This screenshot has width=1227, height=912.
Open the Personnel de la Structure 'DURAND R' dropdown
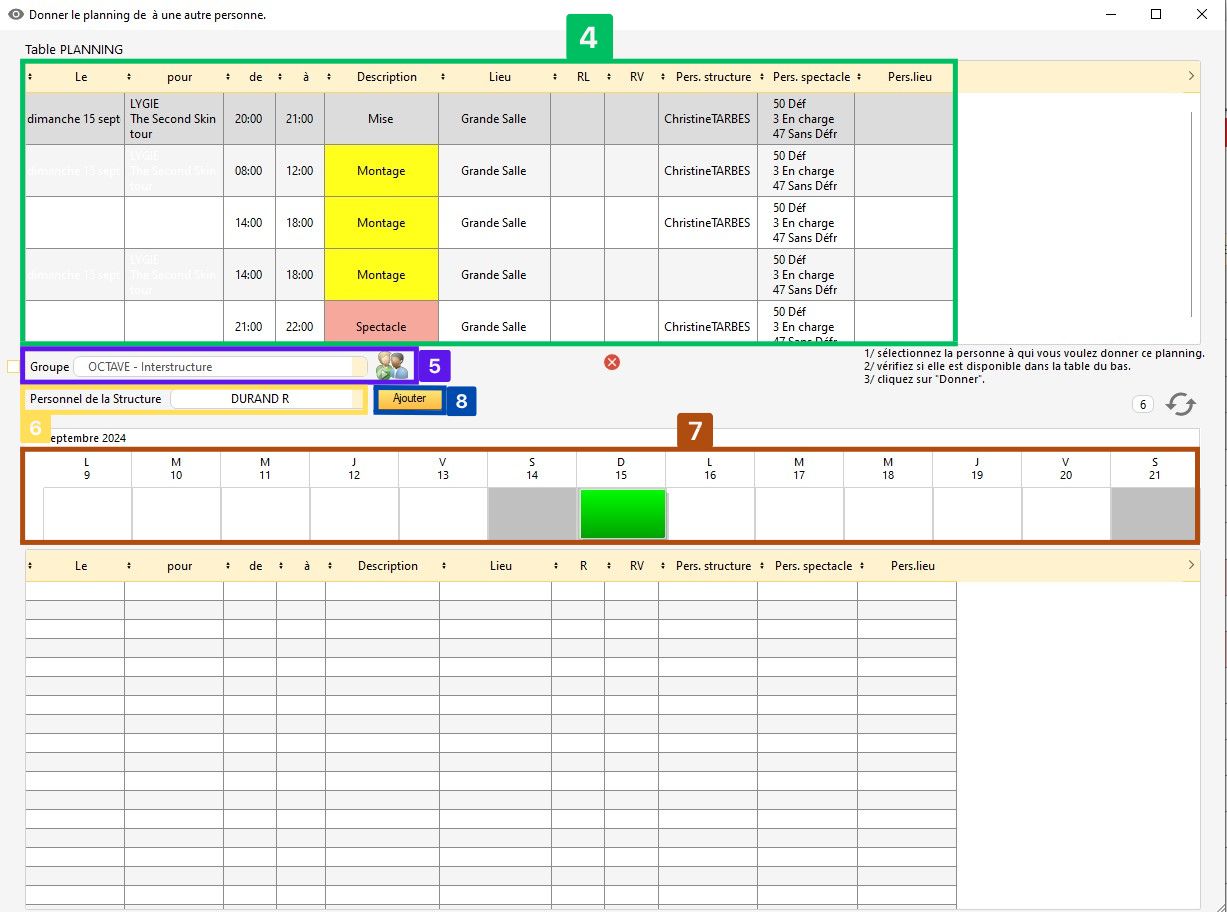point(262,399)
